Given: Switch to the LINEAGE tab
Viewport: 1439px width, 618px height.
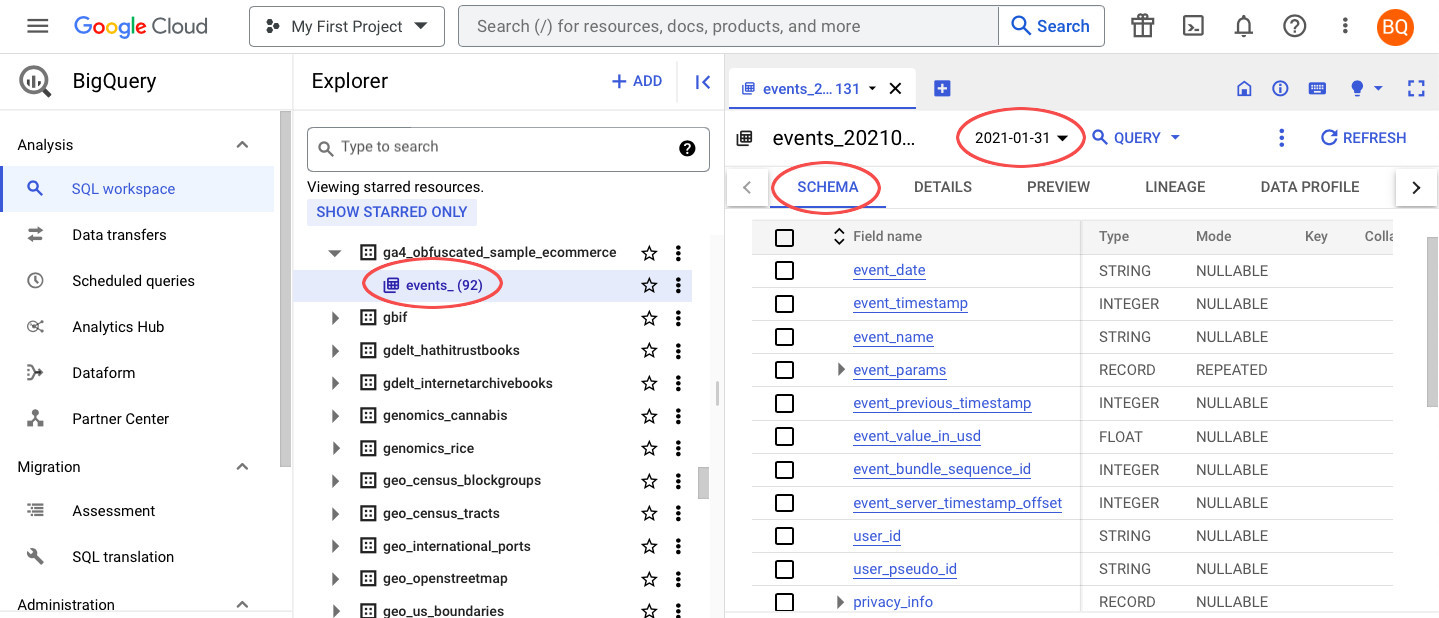Looking at the screenshot, I should point(1175,187).
